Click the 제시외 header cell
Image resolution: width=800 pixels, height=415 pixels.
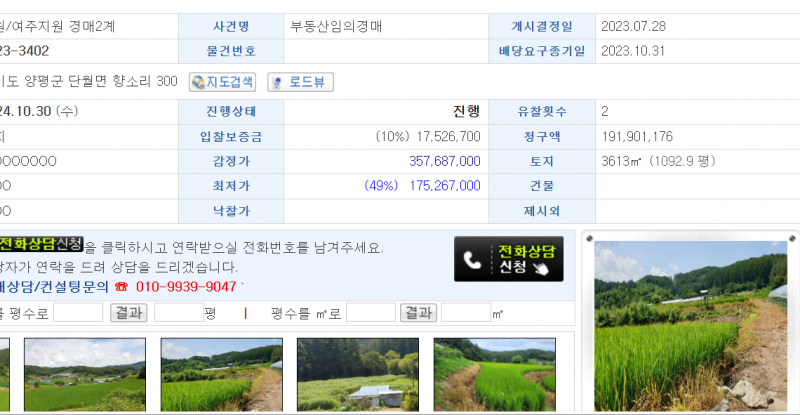click(542, 211)
